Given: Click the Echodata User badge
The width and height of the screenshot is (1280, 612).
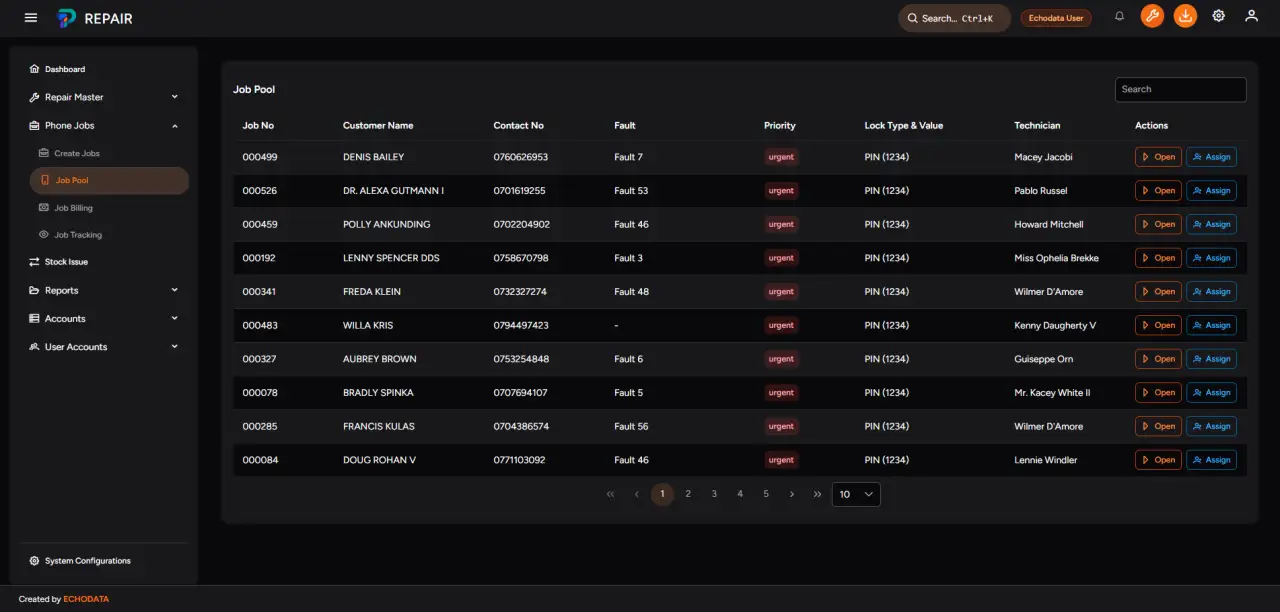Looking at the screenshot, I should click(x=1056, y=18).
